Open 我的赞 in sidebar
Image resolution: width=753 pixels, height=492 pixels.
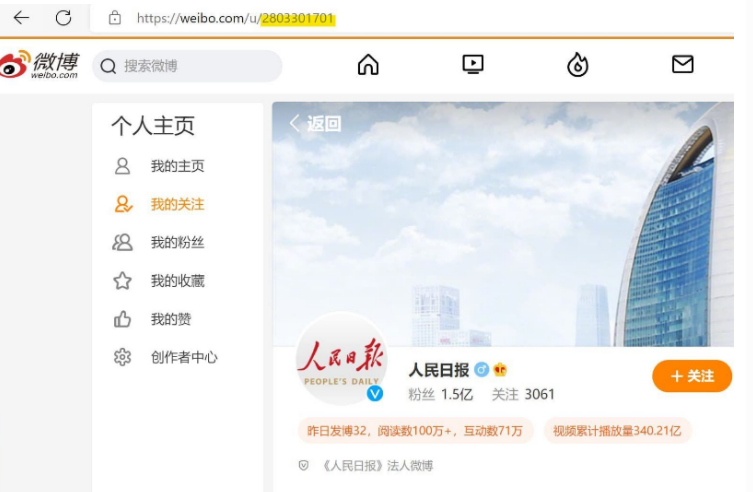point(171,319)
